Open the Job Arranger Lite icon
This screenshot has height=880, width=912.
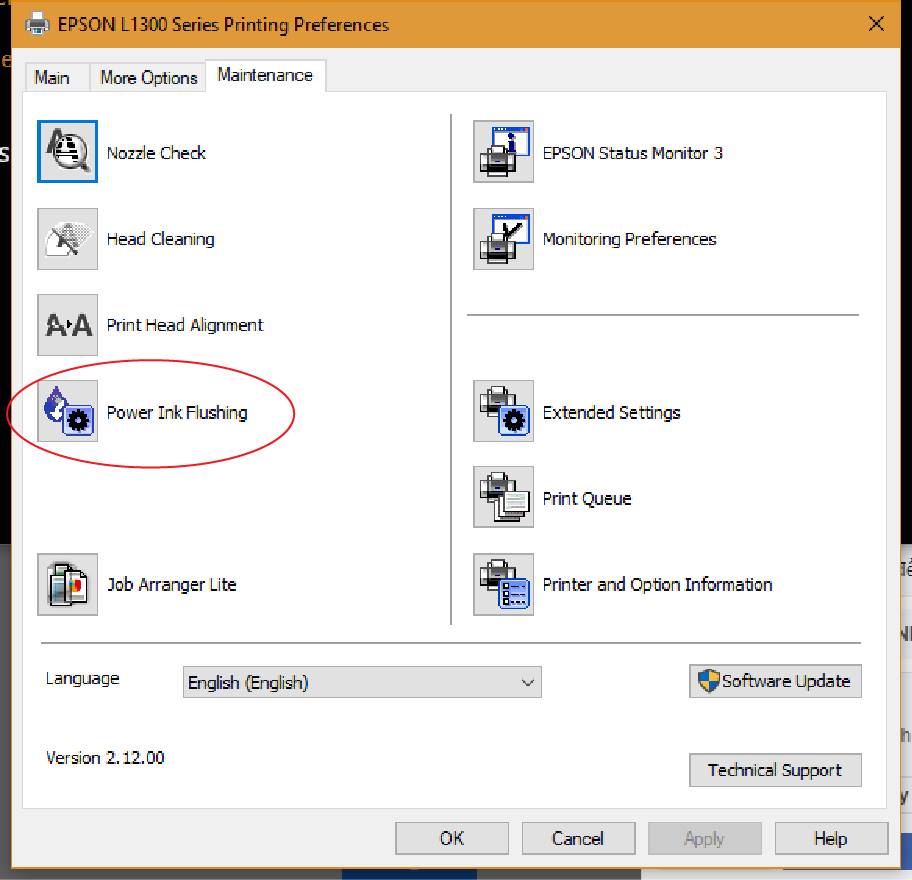[67, 585]
